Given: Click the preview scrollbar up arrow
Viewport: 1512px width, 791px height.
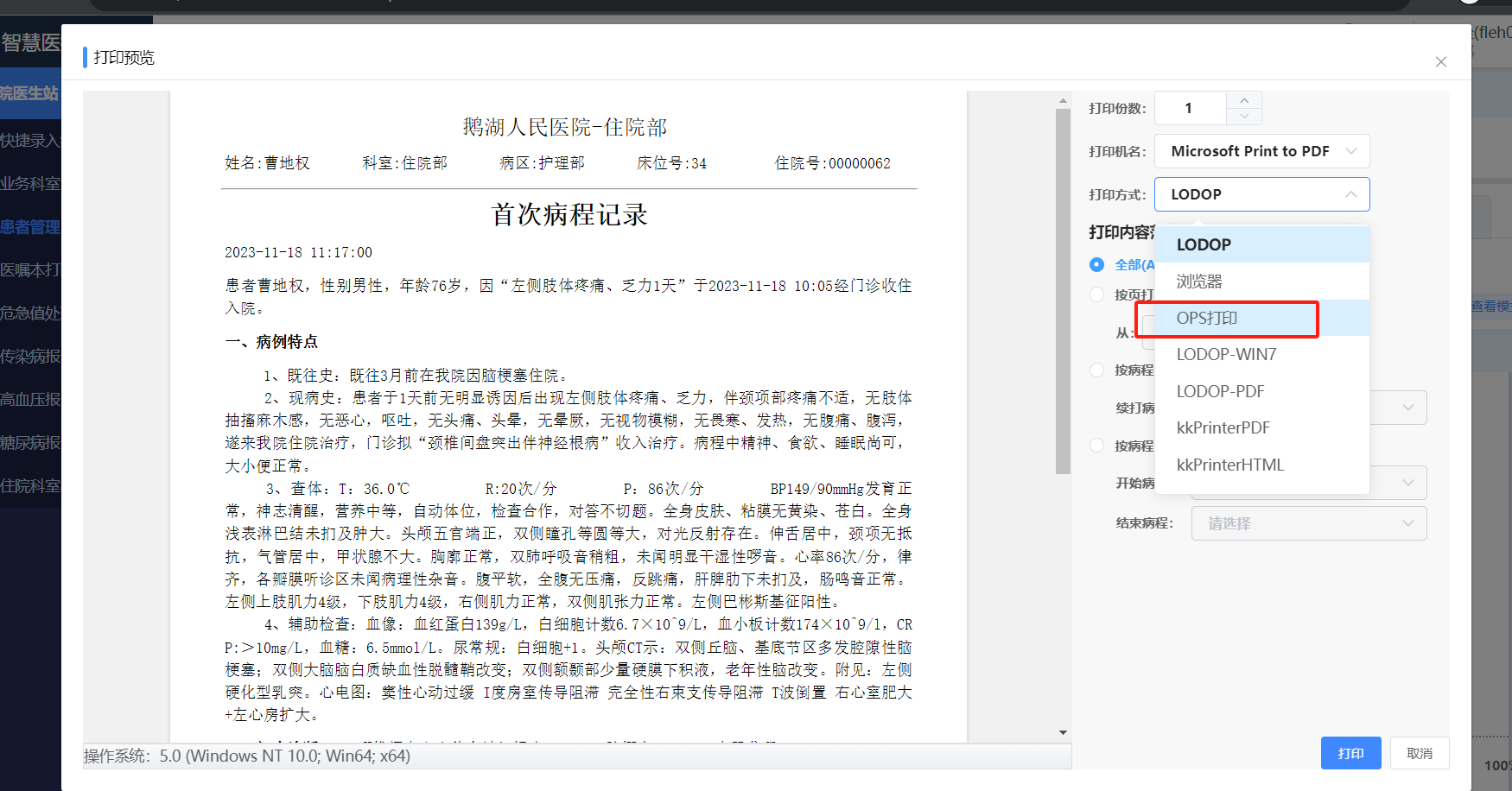Looking at the screenshot, I should point(1063,101).
